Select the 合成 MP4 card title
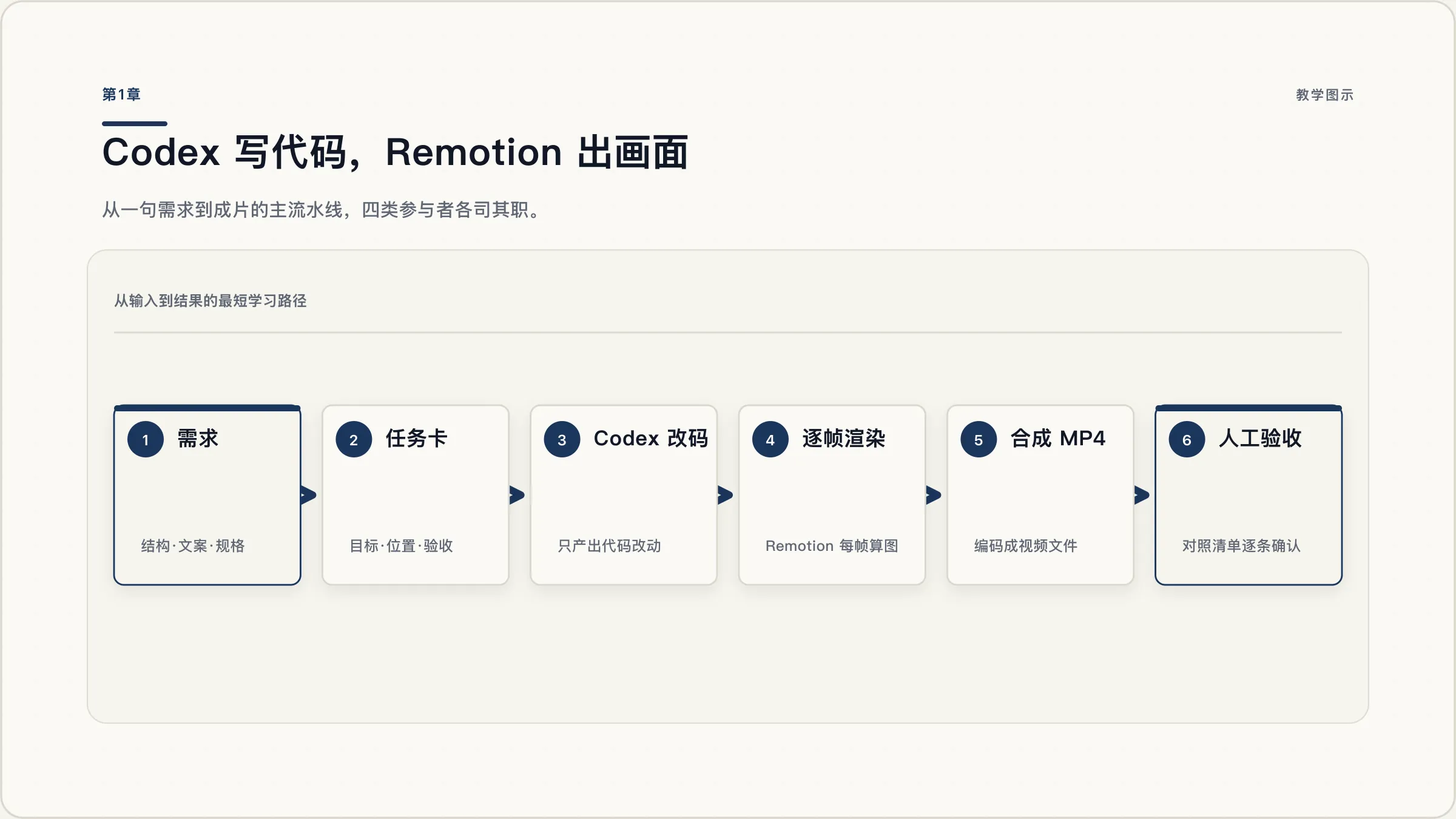The width and height of the screenshot is (1456, 819). click(1058, 438)
